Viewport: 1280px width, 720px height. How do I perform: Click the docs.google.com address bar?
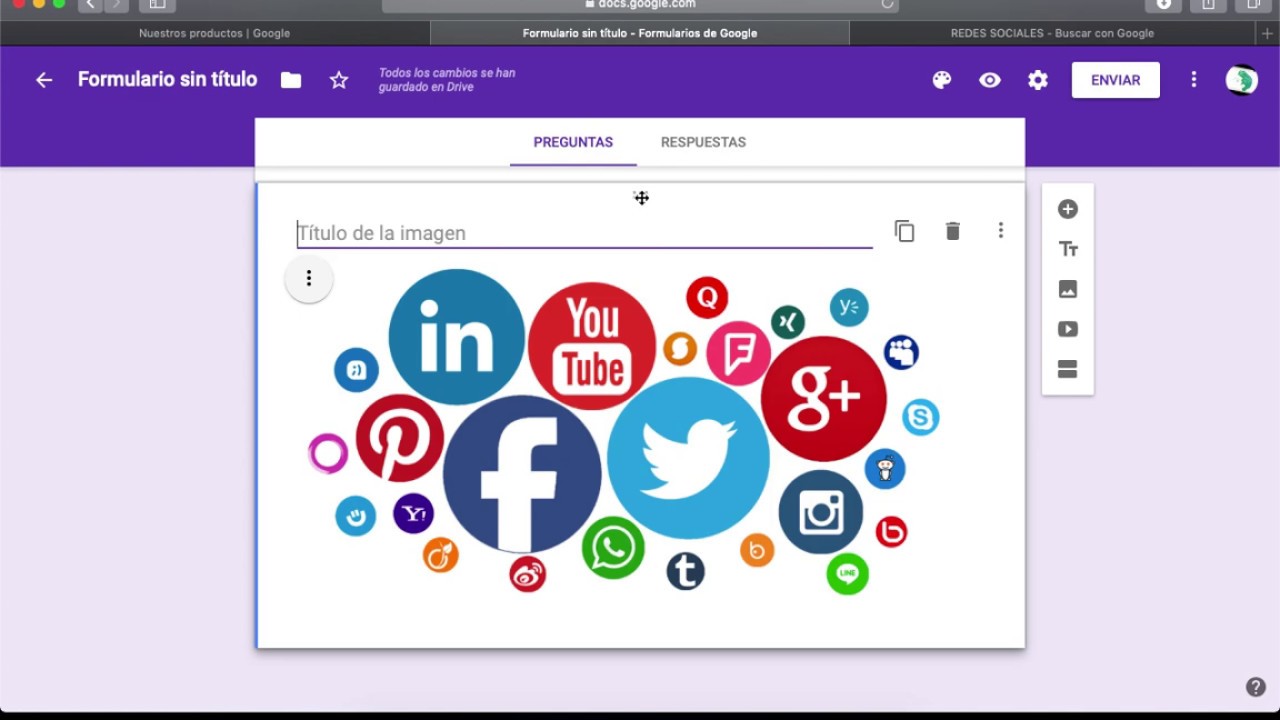pyautogui.click(x=640, y=4)
